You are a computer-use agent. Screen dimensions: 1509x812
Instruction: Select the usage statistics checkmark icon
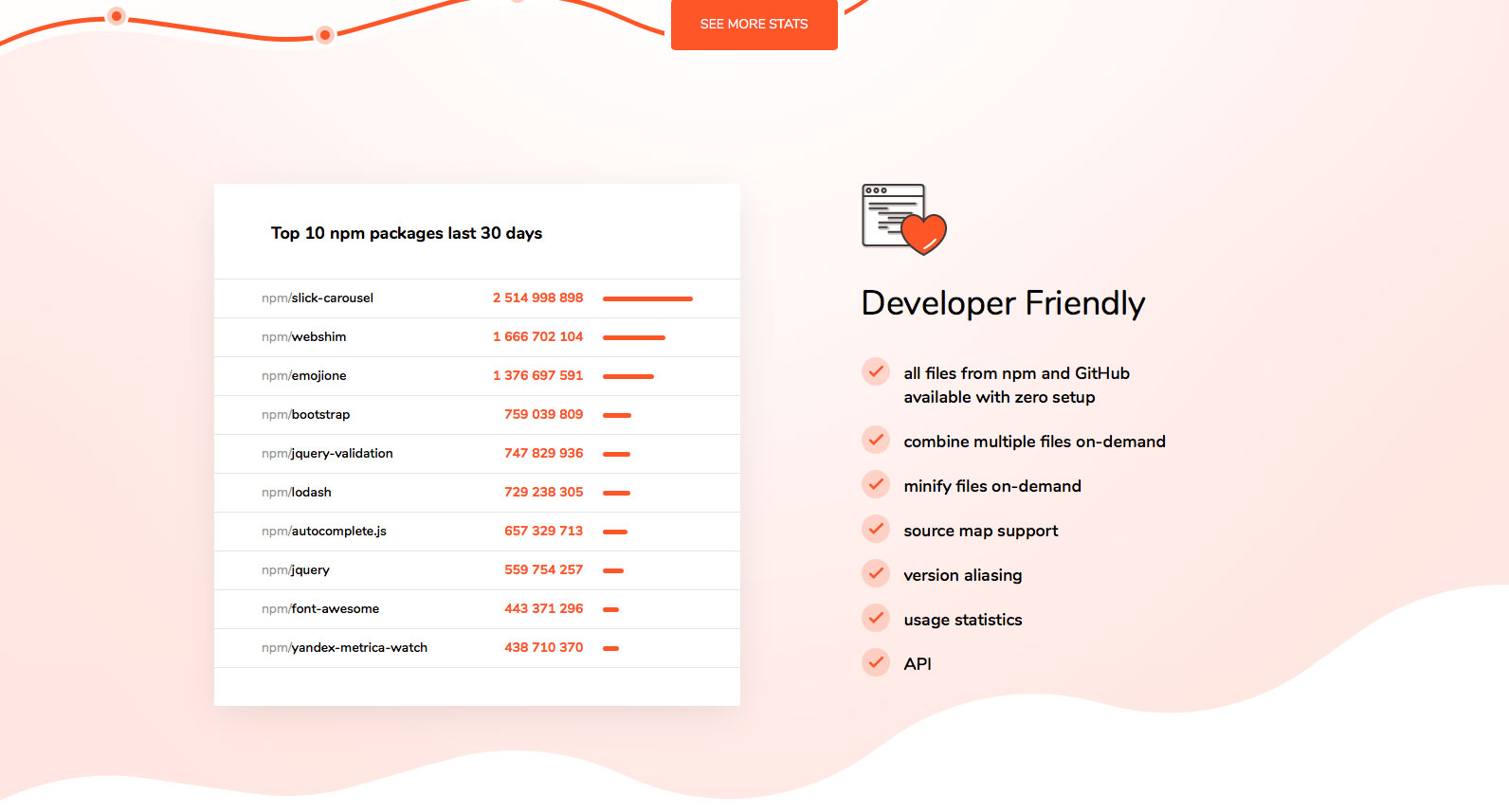point(876,619)
